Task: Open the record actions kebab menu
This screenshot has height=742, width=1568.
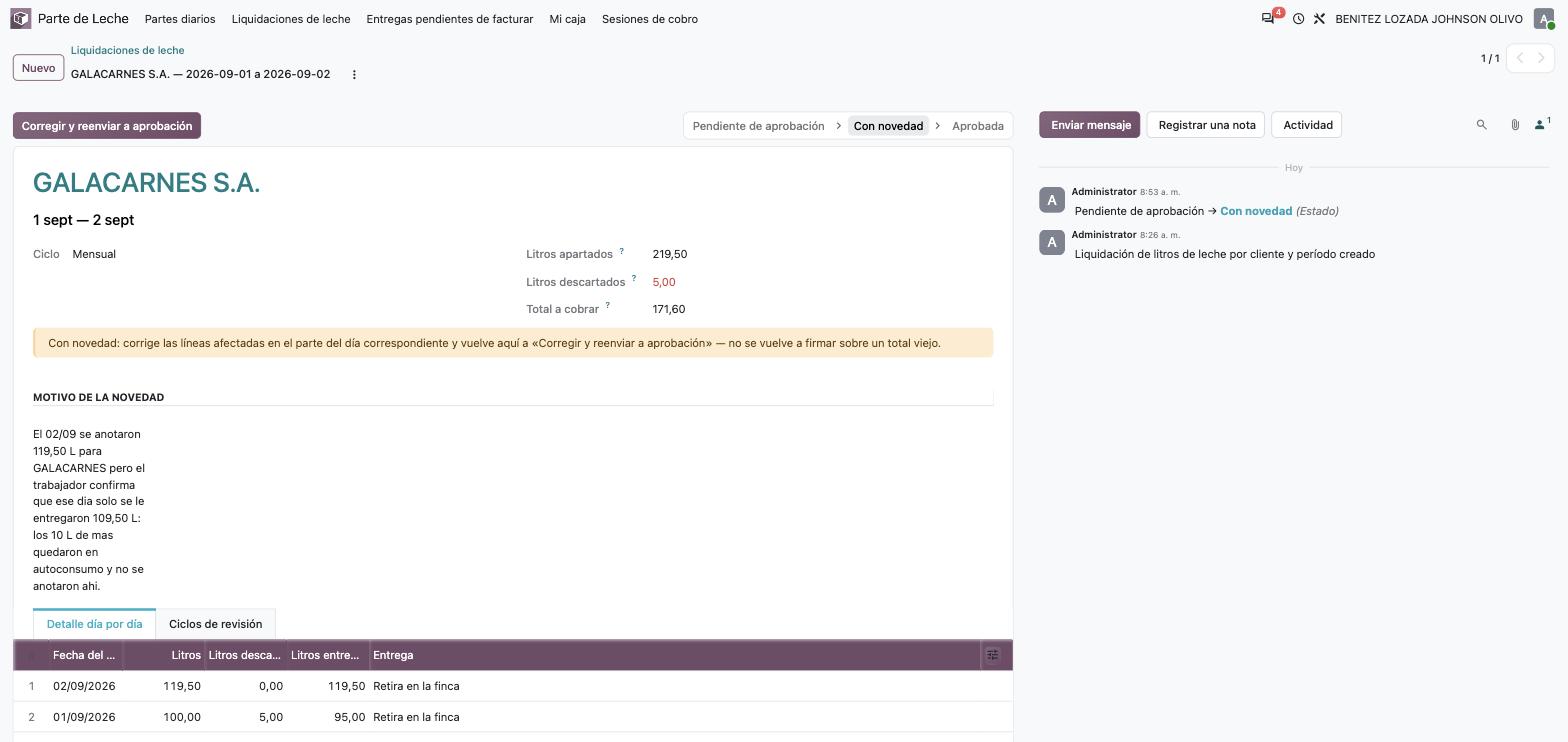Action: tap(354, 74)
